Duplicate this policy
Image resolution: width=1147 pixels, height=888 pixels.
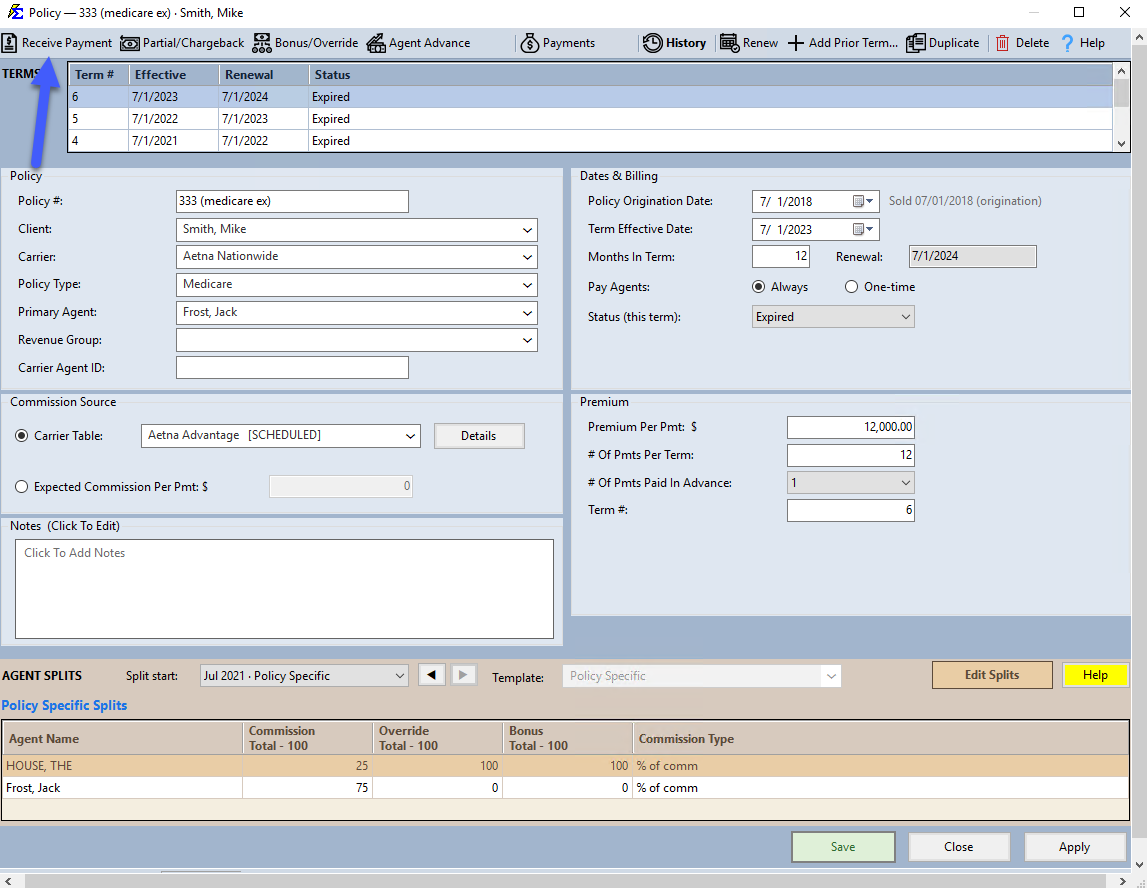943,43
